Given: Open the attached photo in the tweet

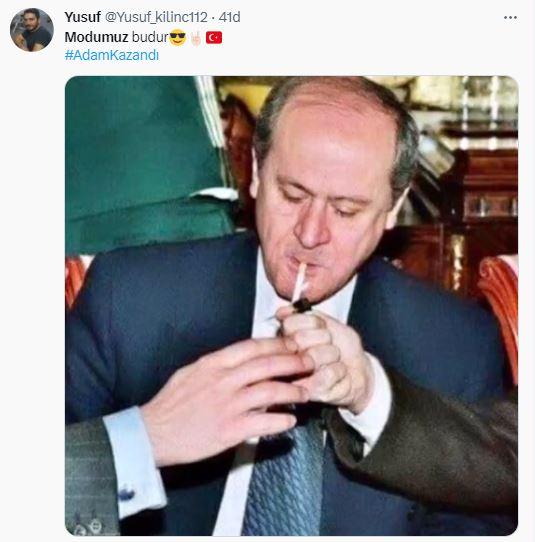Looking at the screenshot, I should 291,306.
